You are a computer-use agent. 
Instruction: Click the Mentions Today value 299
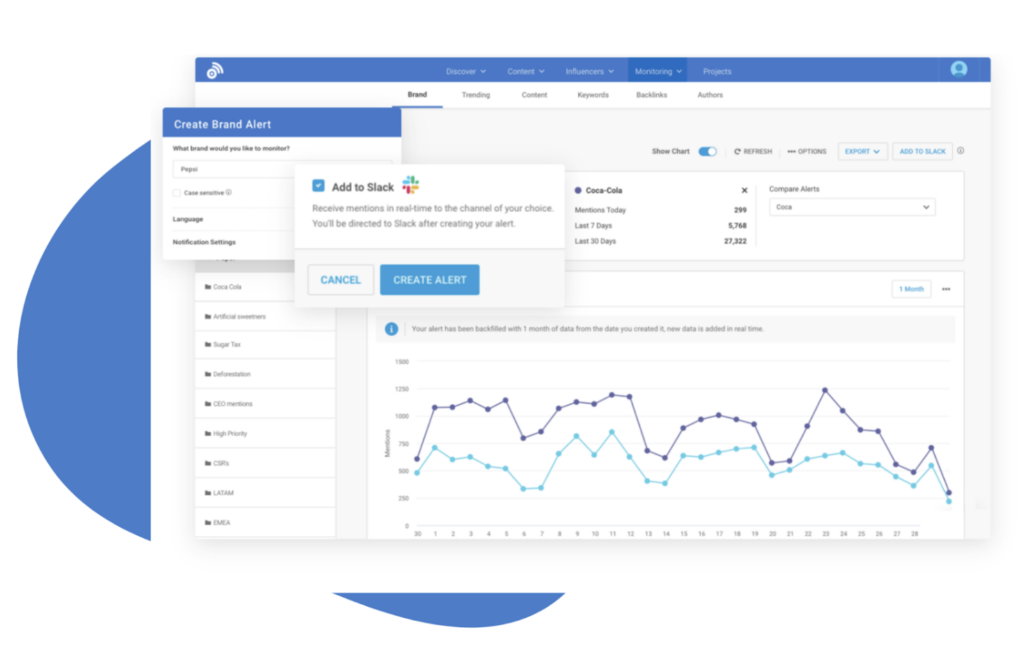(x=740, y=210)
